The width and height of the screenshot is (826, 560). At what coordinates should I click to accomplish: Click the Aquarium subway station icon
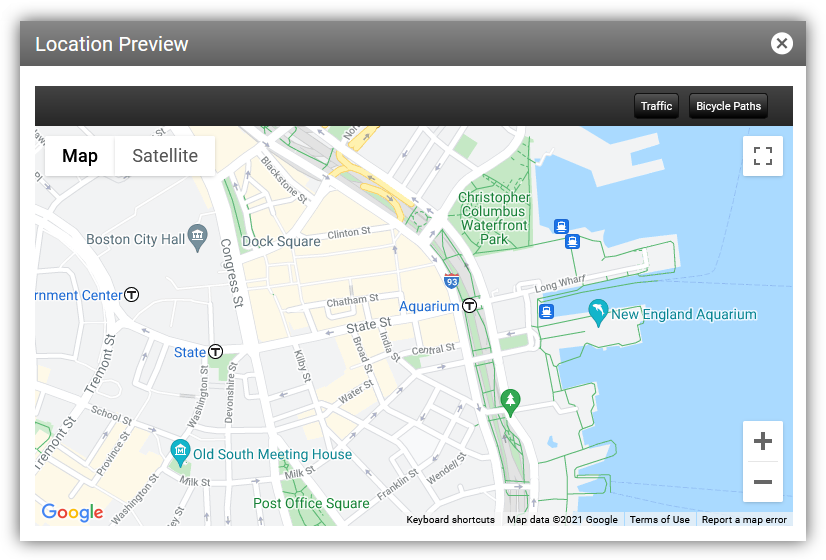click(469, 306)
